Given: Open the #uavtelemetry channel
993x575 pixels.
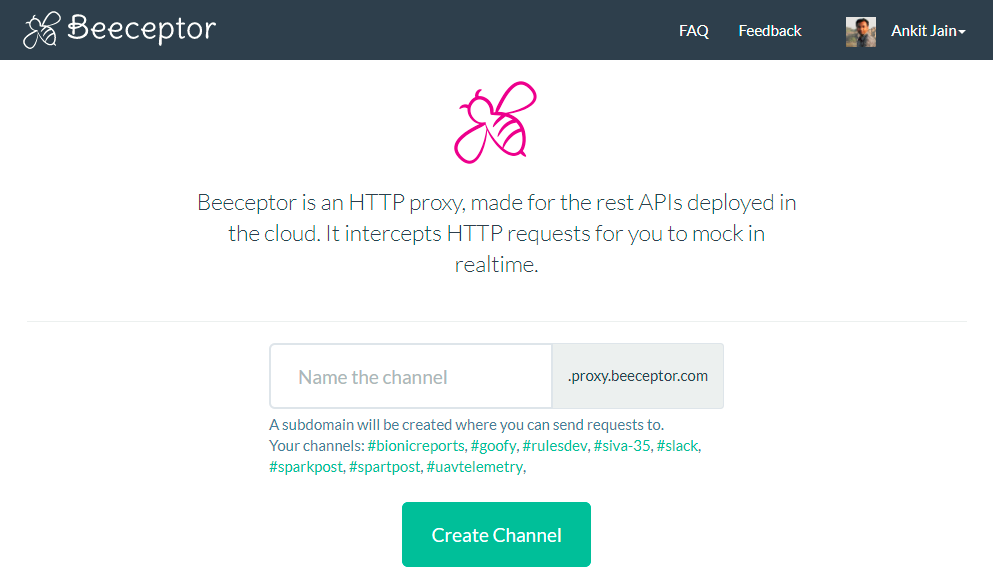Looking at the screenshot, I should click(x=475, y=467).
